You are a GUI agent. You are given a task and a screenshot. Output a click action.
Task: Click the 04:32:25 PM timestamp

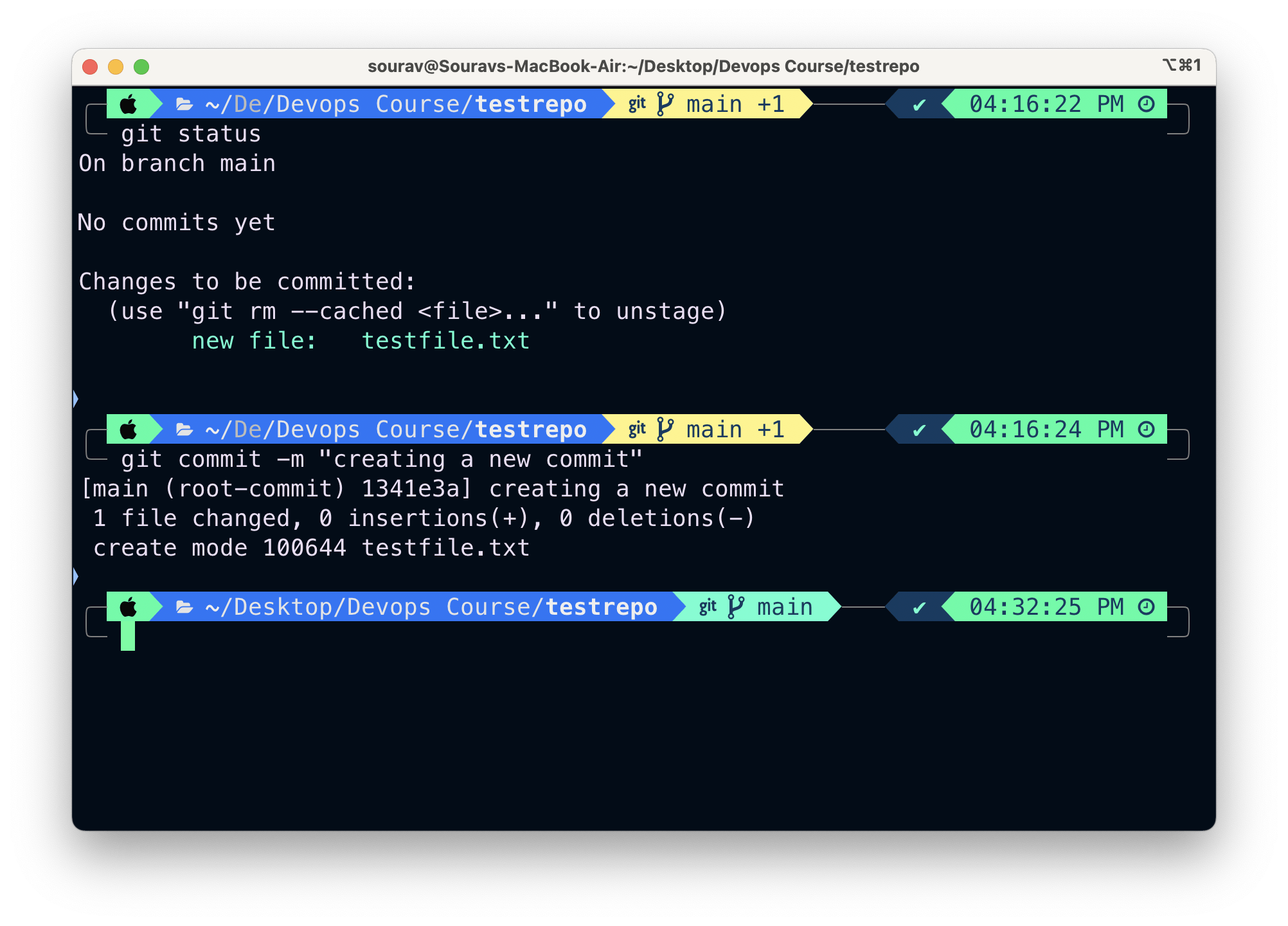(1046, 607)
